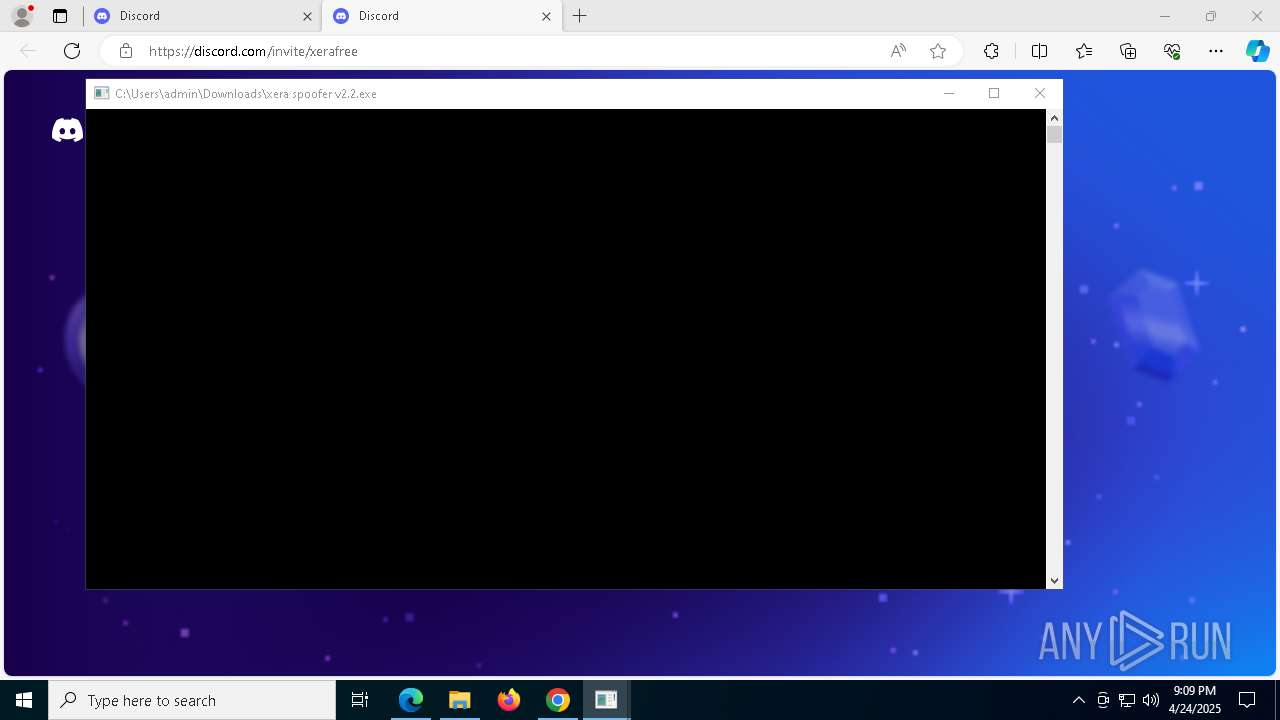Close the first Discord tab

[x=307, y=16]
